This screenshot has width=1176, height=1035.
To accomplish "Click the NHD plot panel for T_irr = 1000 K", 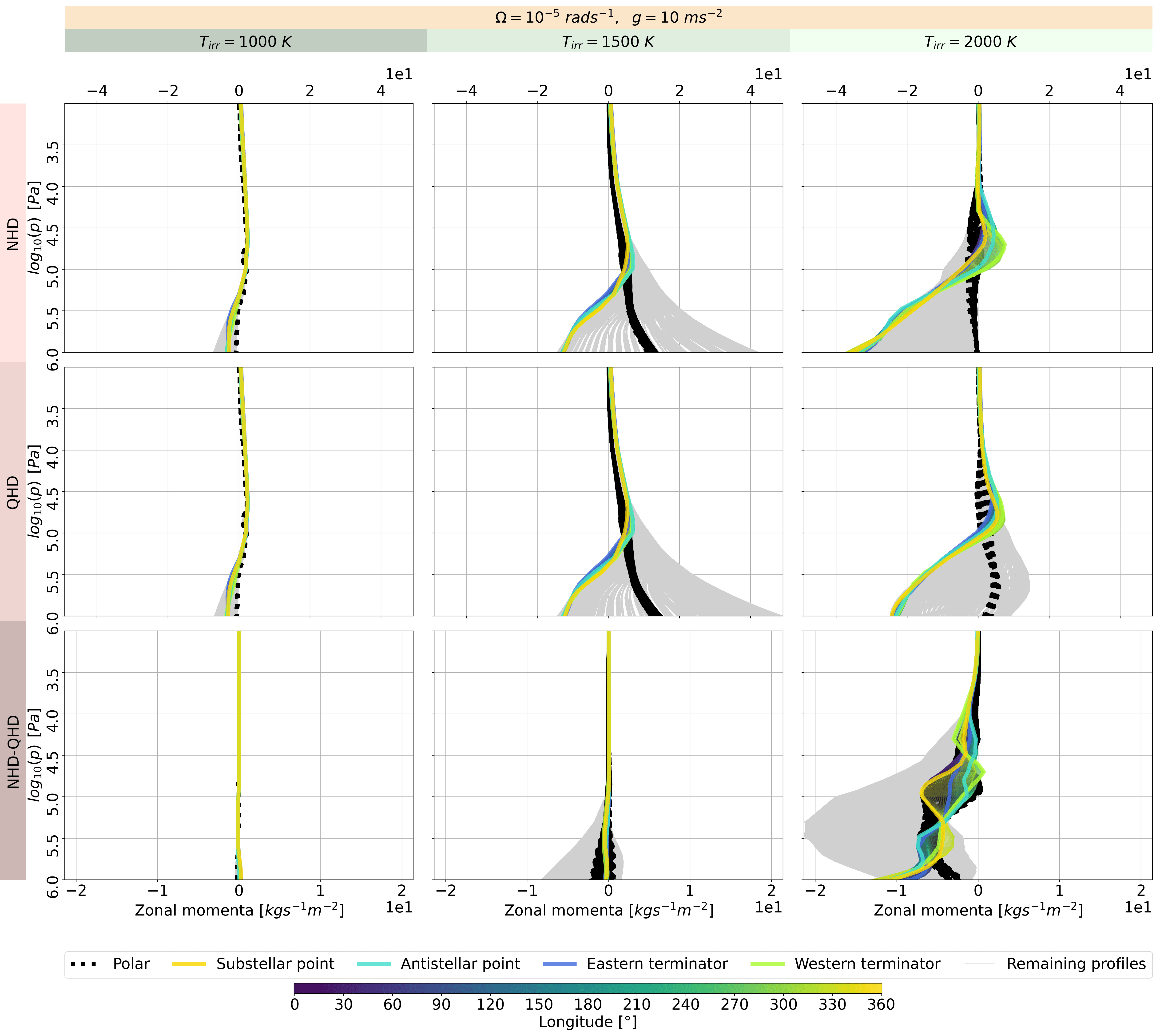I will tap(239, 228).
